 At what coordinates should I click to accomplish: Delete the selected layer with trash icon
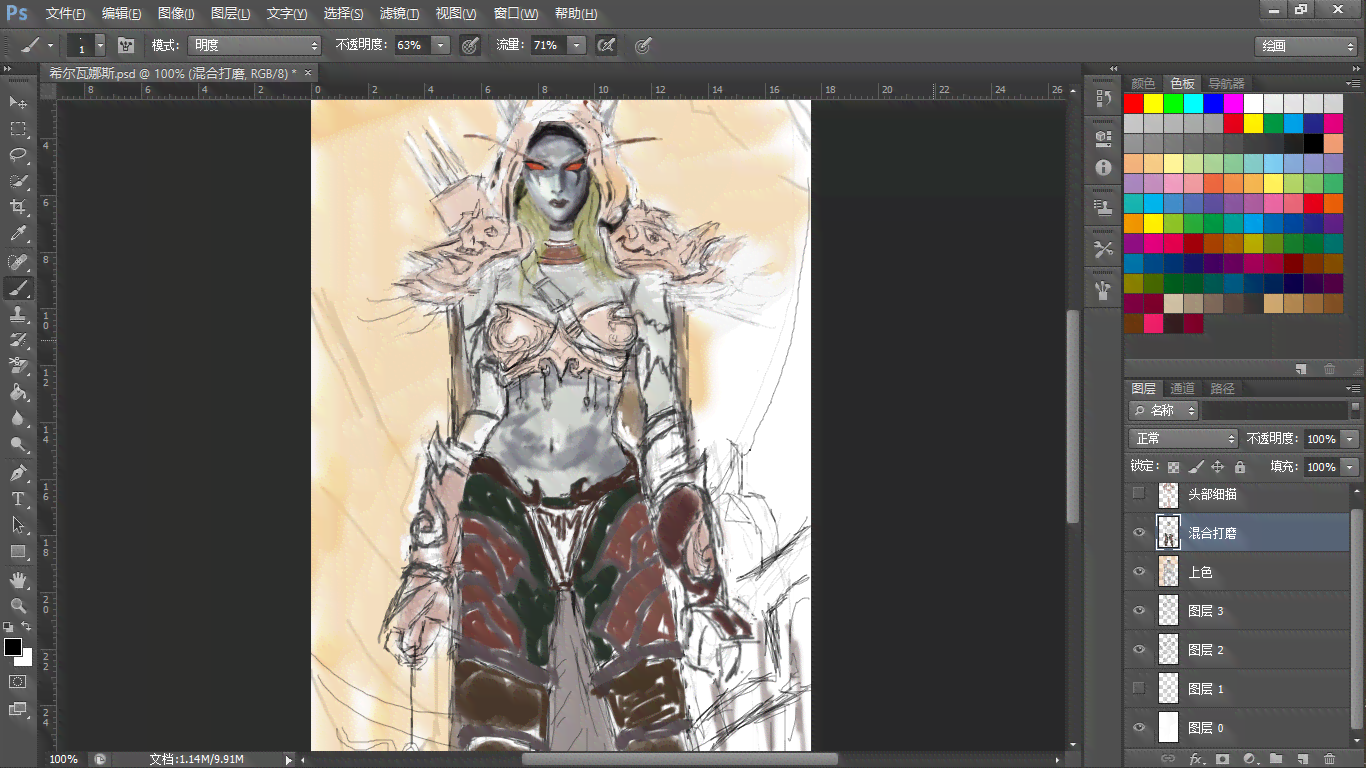pos(1329,759)
